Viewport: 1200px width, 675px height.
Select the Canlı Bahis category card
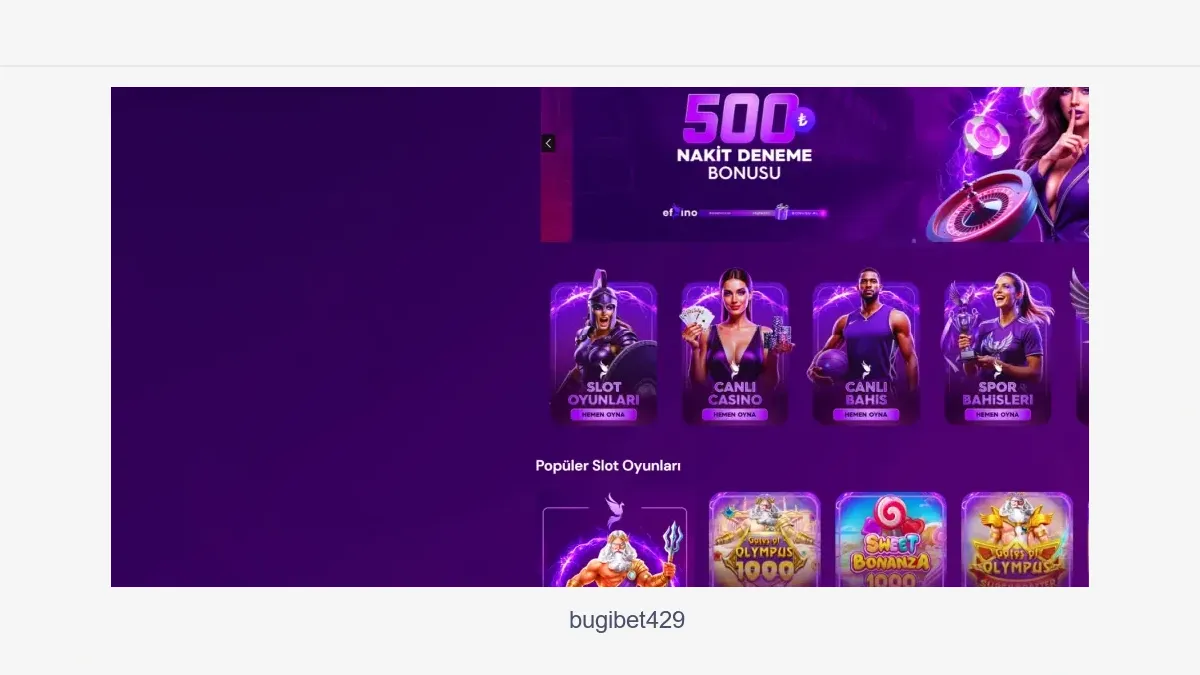pyautogui.click(x=866, y=347)
